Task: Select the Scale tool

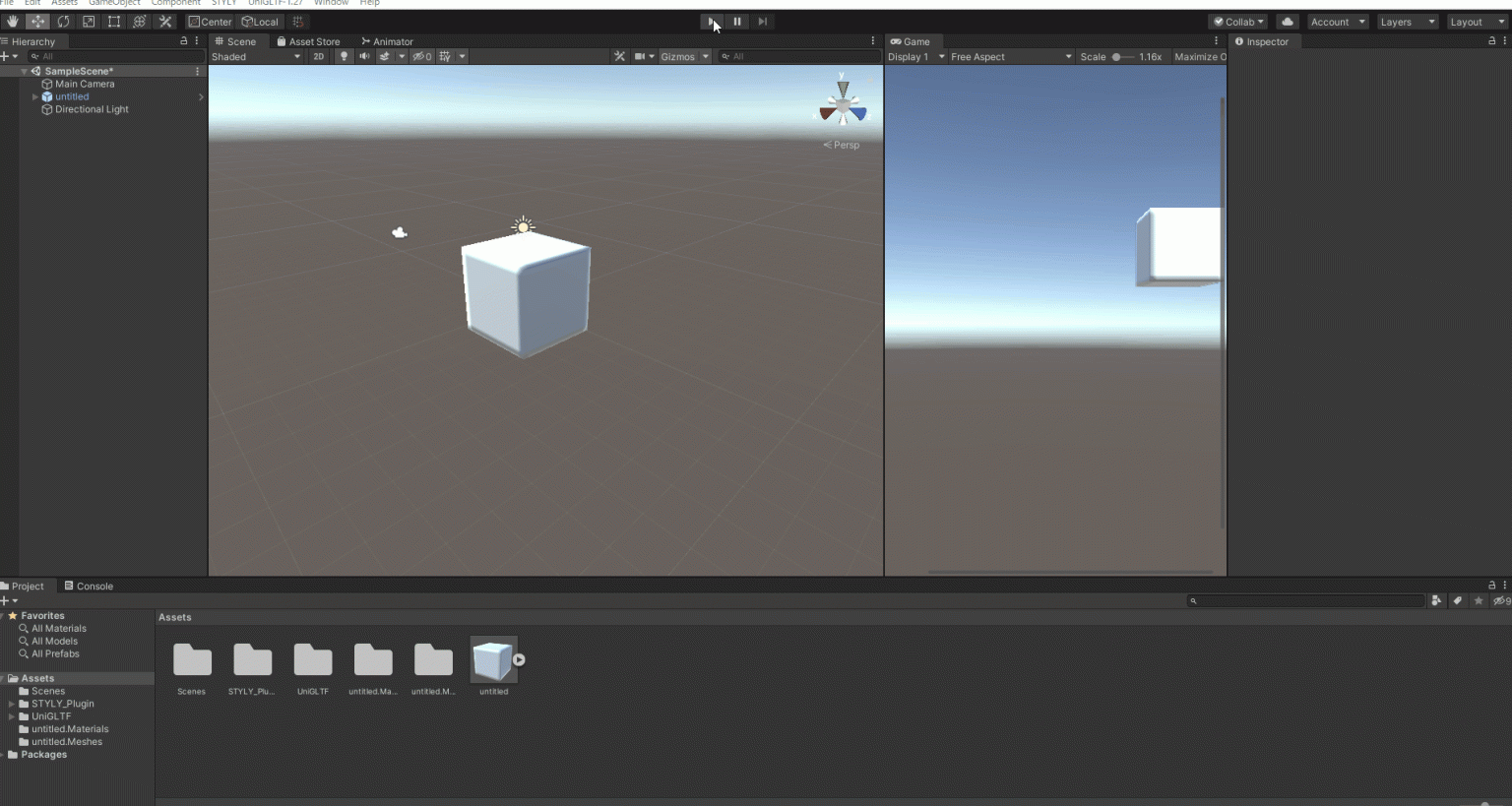Action: point(89,22)
